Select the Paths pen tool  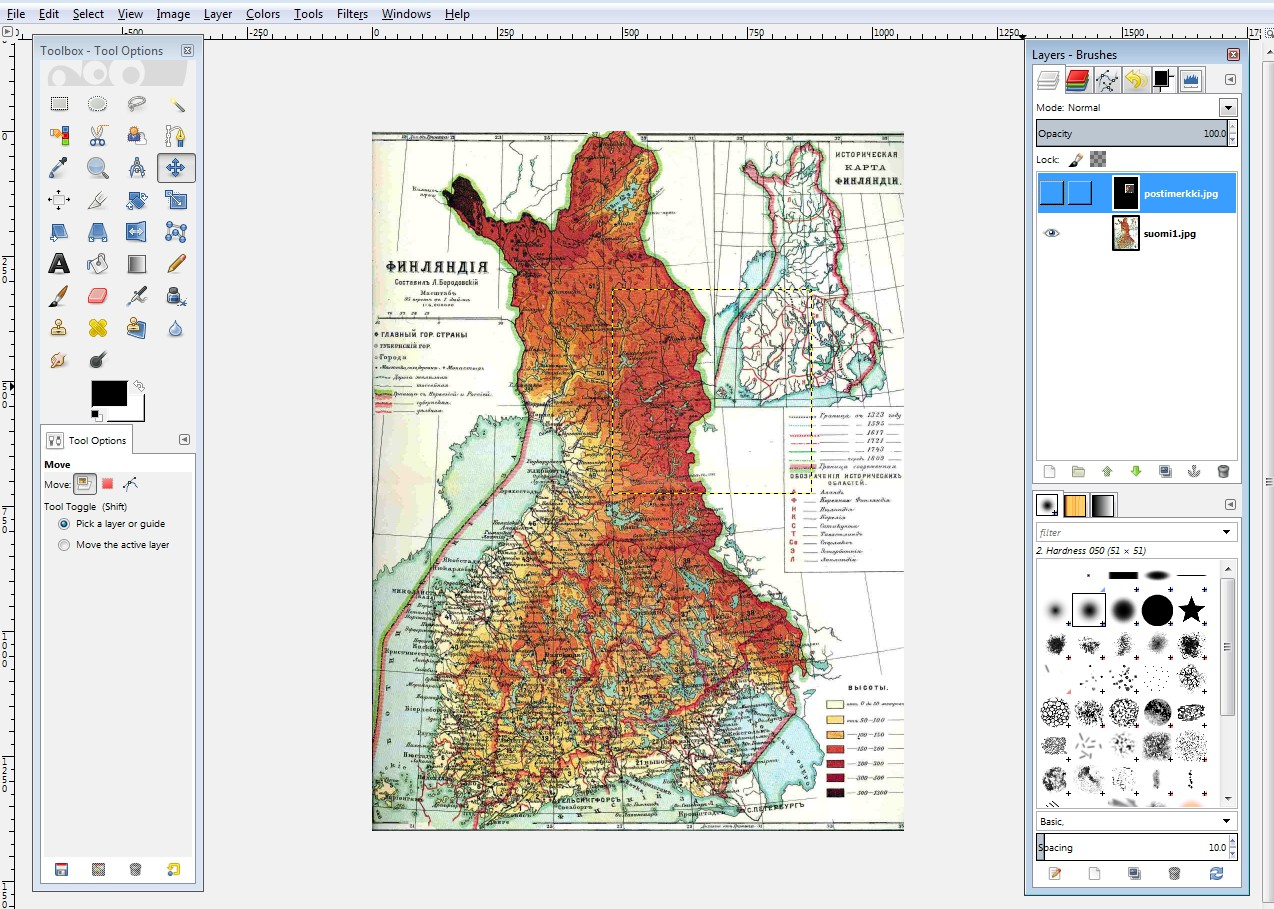coord(176,135)
